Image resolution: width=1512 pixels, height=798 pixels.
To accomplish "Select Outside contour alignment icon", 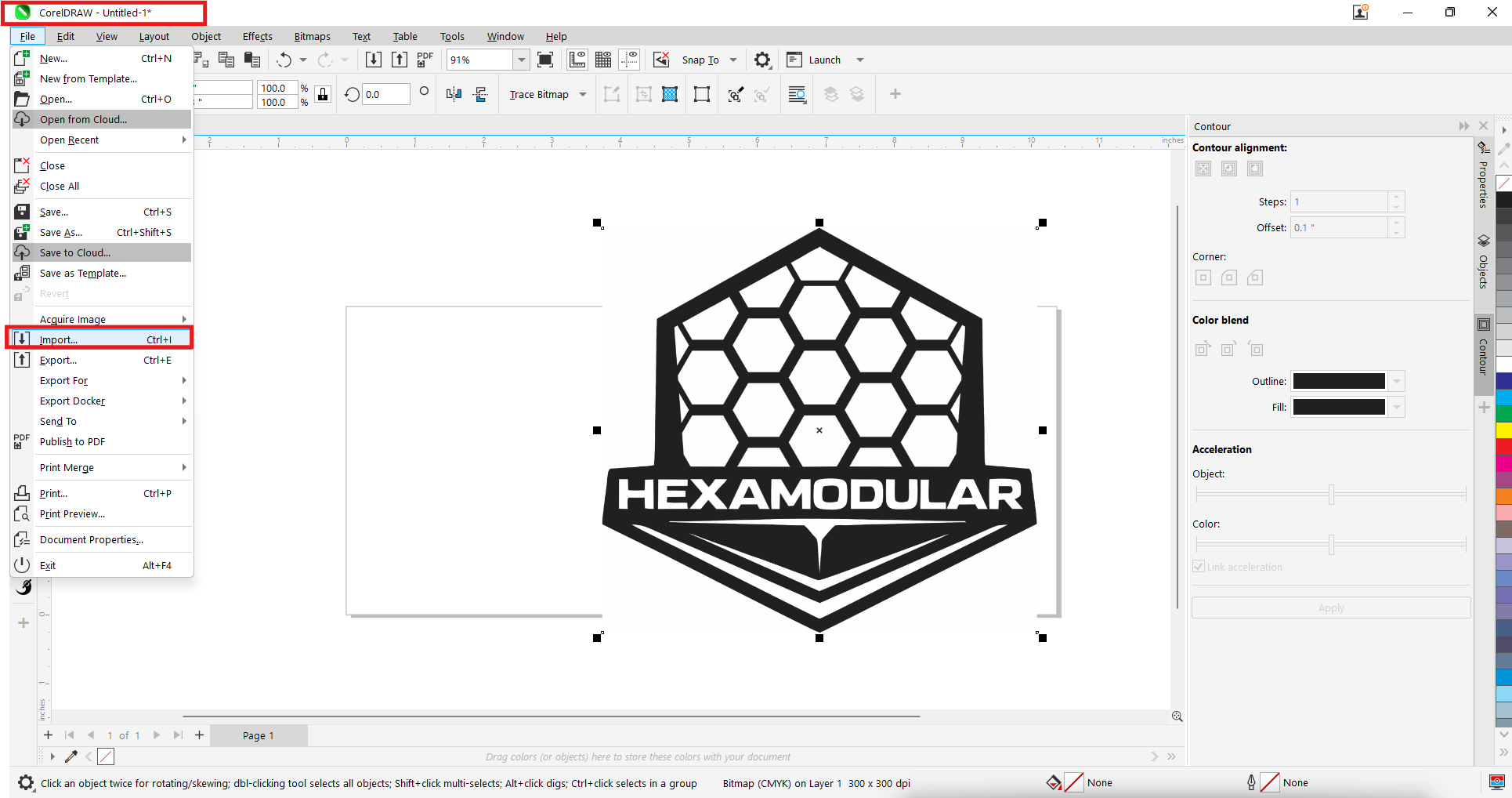I will [1255, 169].
